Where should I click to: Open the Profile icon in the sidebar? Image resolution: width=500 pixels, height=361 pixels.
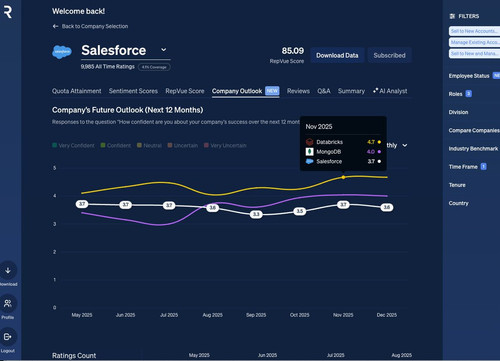[x=8, y=303]
